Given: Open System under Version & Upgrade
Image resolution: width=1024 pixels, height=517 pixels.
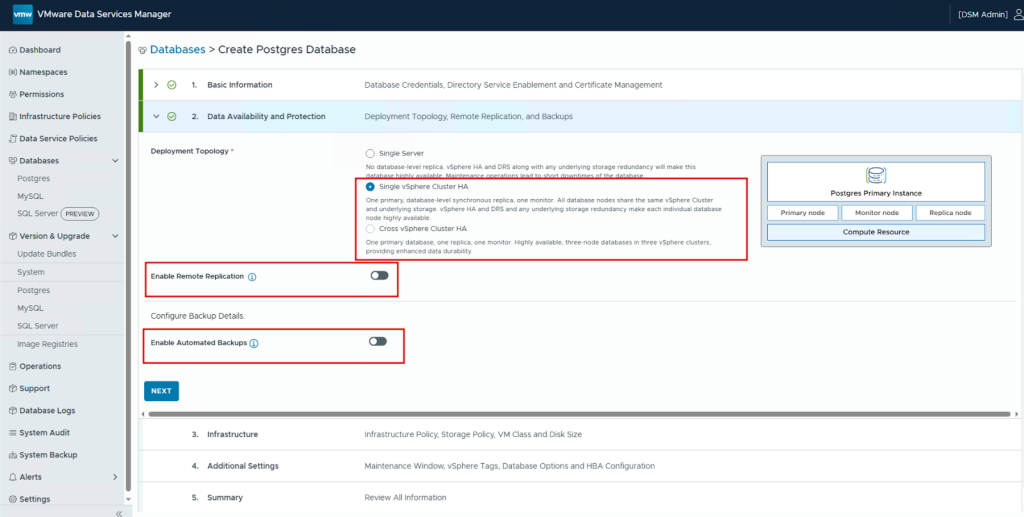Looking at the screenshot, I should click(31, 272).
